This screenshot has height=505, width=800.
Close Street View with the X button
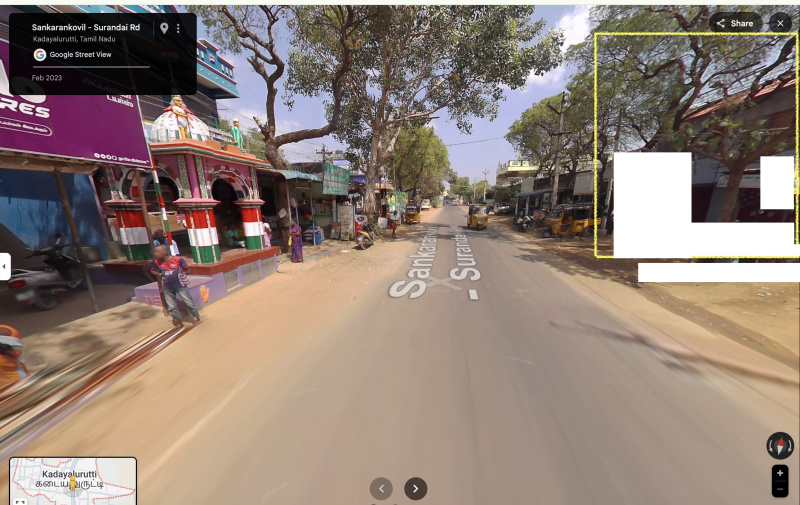tap(780, 23)
